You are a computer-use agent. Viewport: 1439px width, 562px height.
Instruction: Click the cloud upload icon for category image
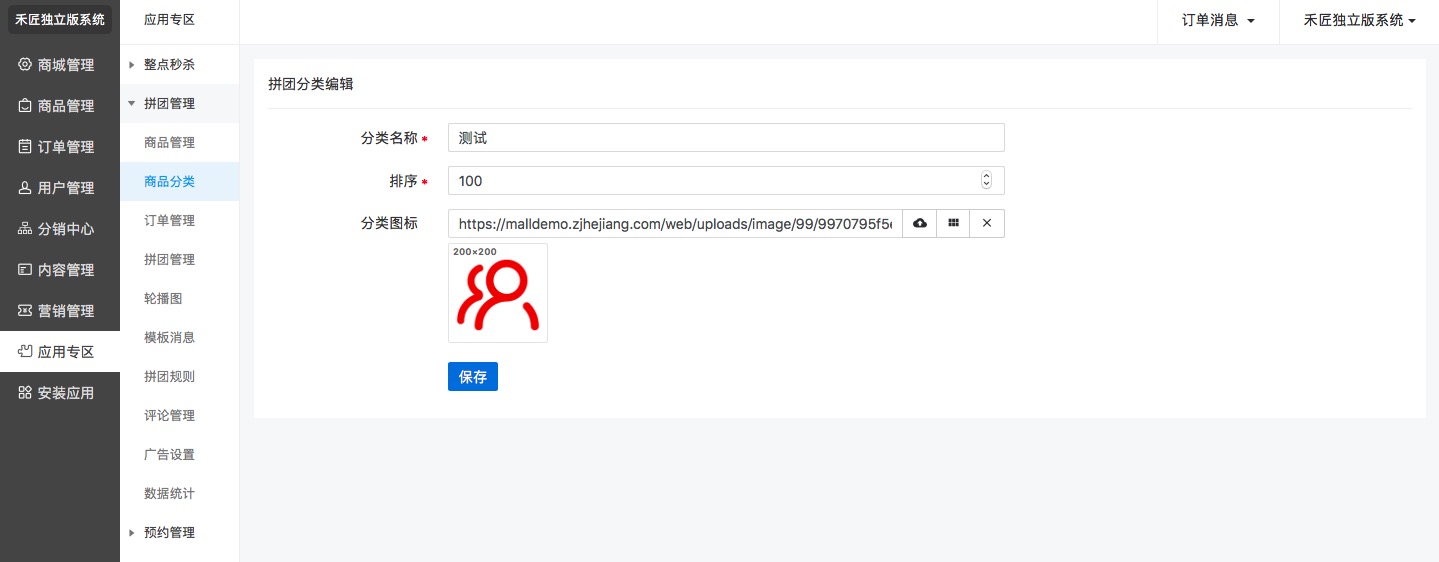(919, 223)
